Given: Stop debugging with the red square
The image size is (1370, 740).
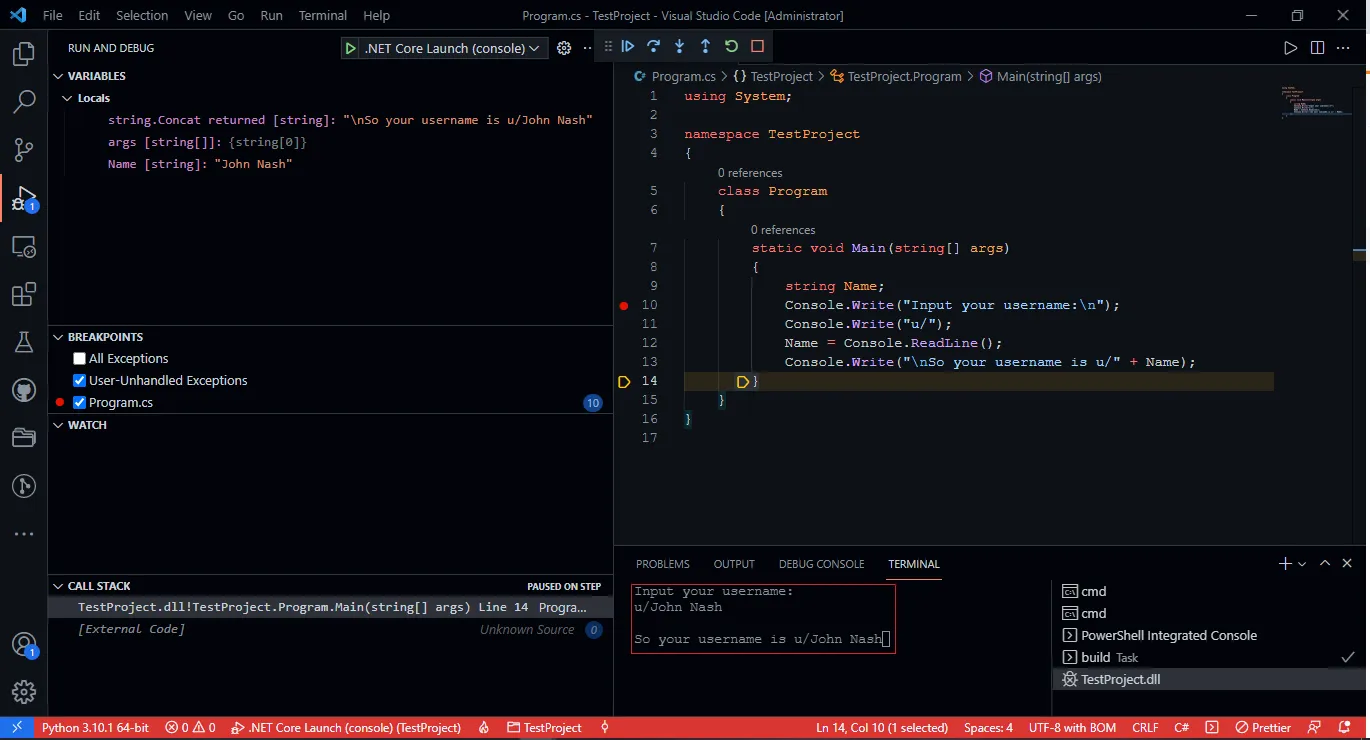Looking at the screenshot, I should pos(757,46).
